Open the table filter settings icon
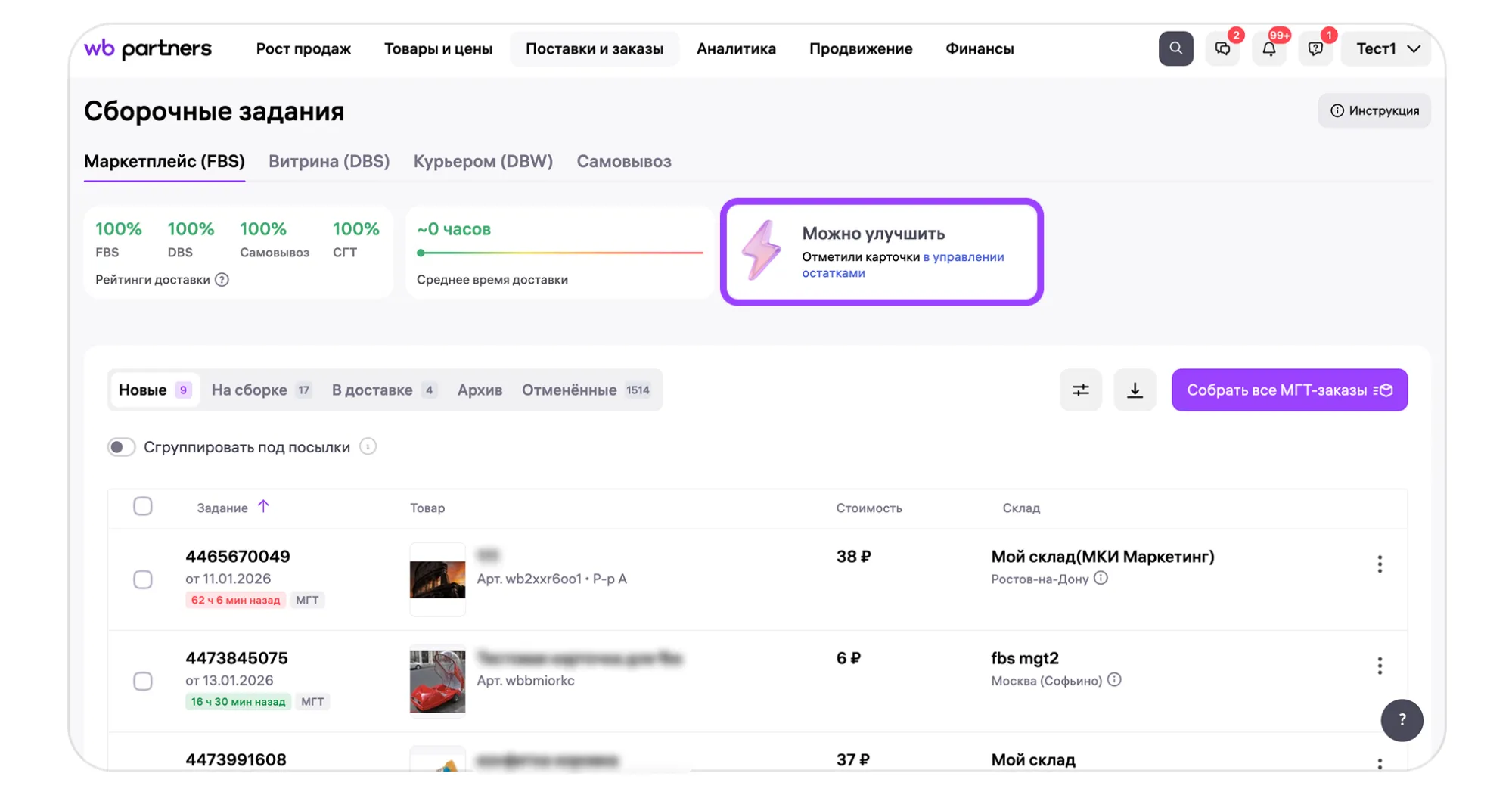This screenshot has height=795, width=1512. [x=1080, y=390]
